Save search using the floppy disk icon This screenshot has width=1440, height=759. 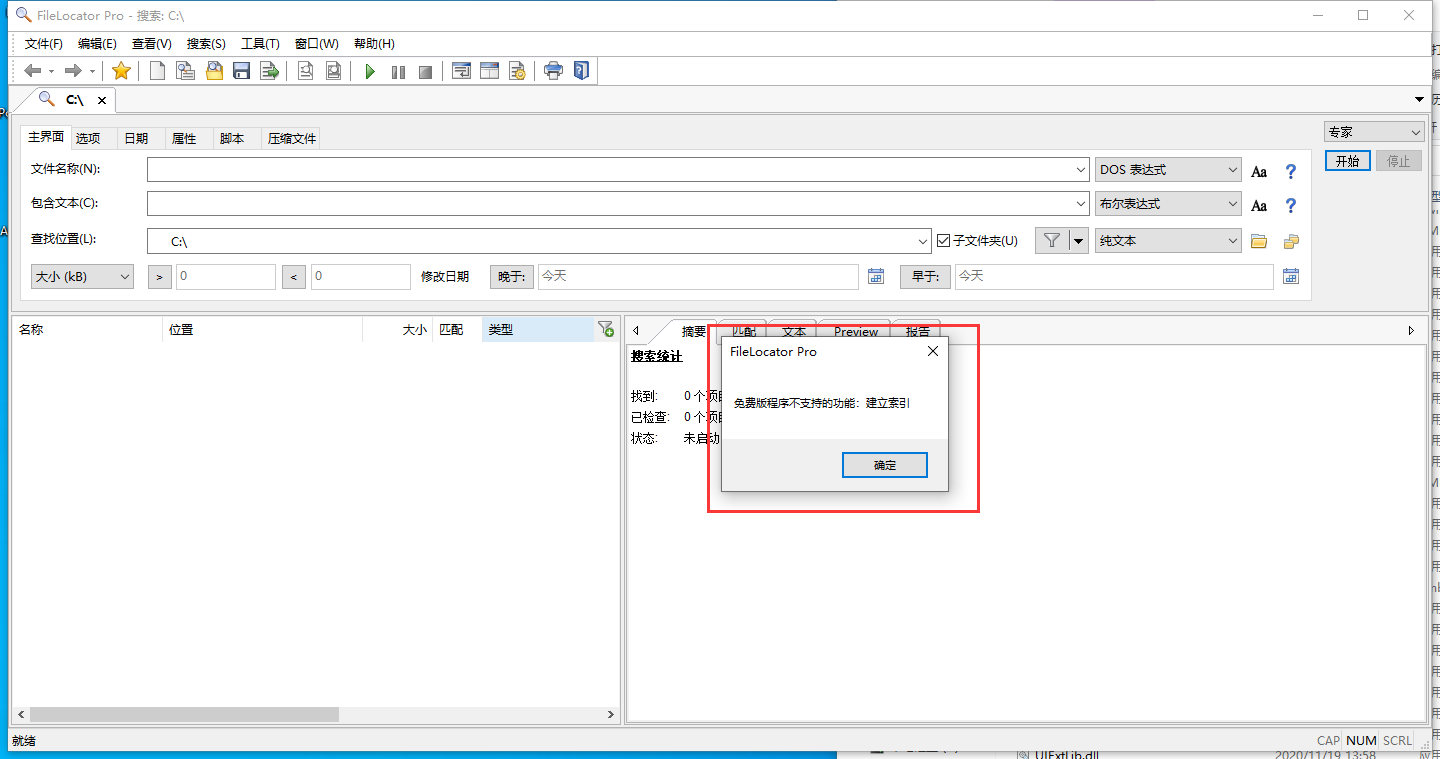click(x=241, y=71)
